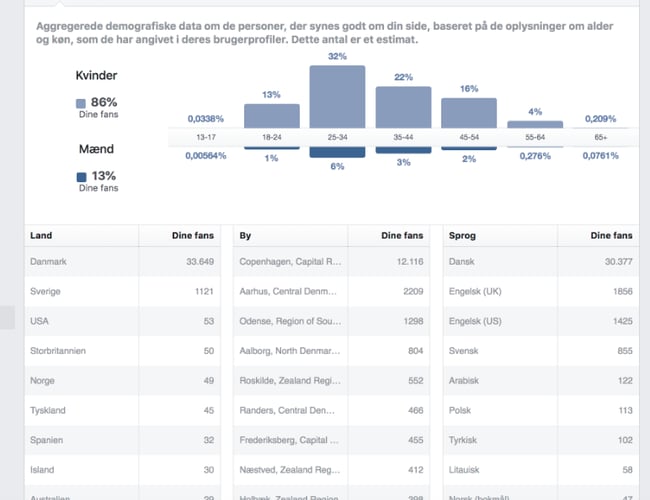Click the 25-34 men bar
The height and width of the screenshot is (500, 650).
click(x=337, y=152)
